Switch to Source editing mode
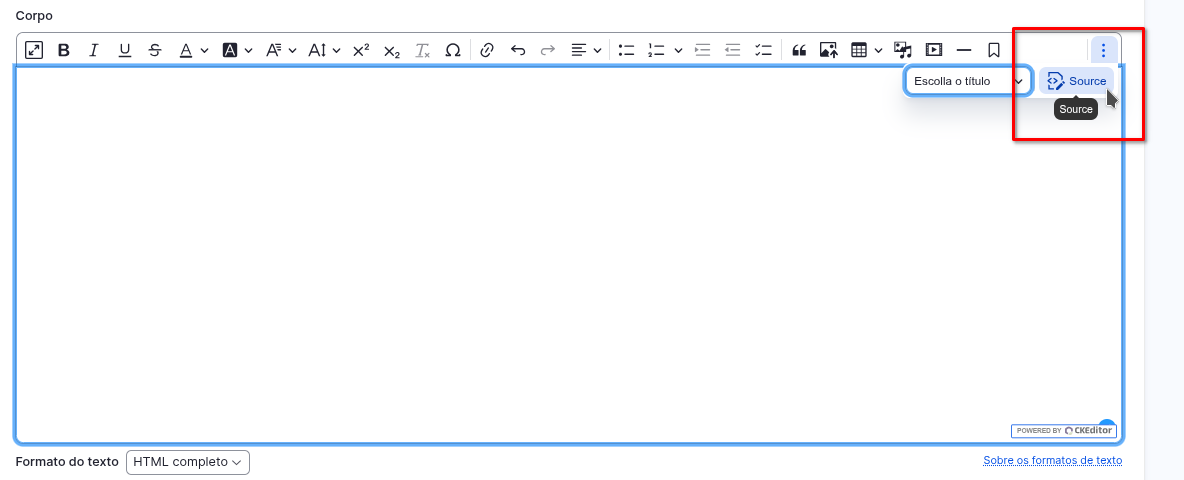The image size is (1184, 480). [1077, 81]
